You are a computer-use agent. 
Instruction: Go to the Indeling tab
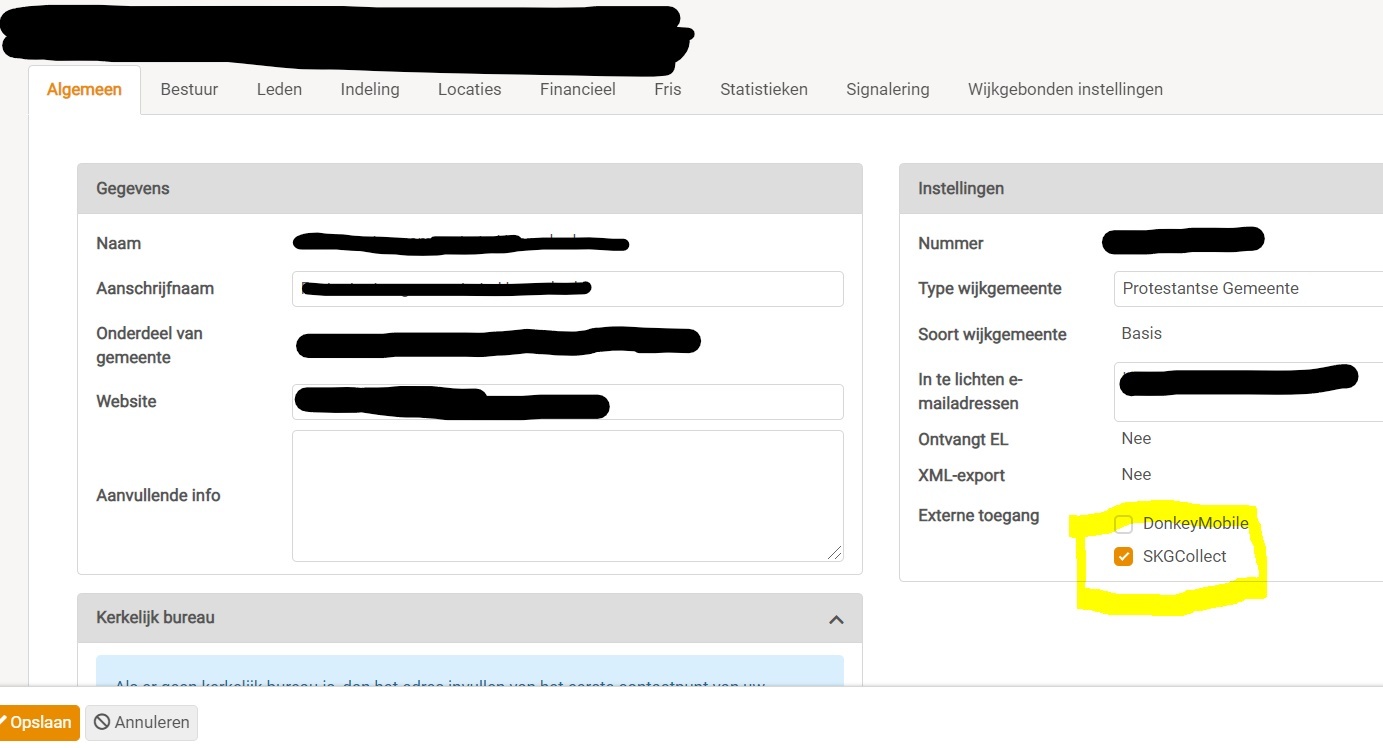pyautogui.click(x=369, y=89)
